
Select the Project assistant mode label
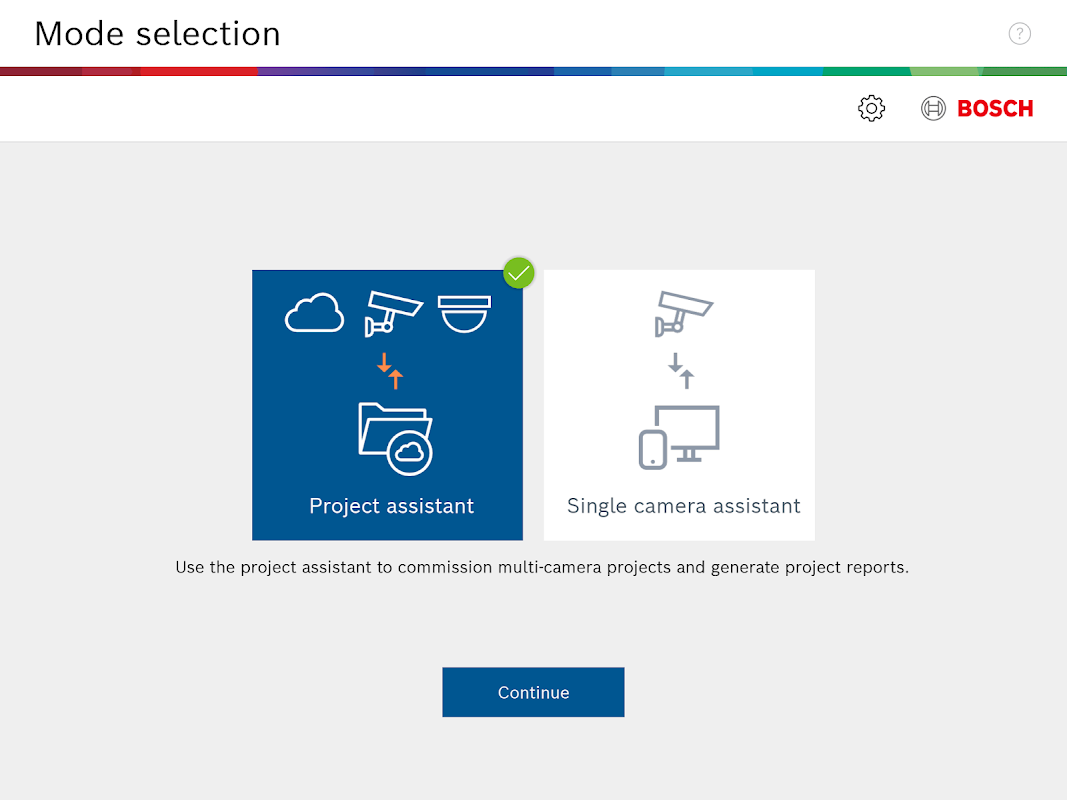pyautogui.click(x=391, y=506)
